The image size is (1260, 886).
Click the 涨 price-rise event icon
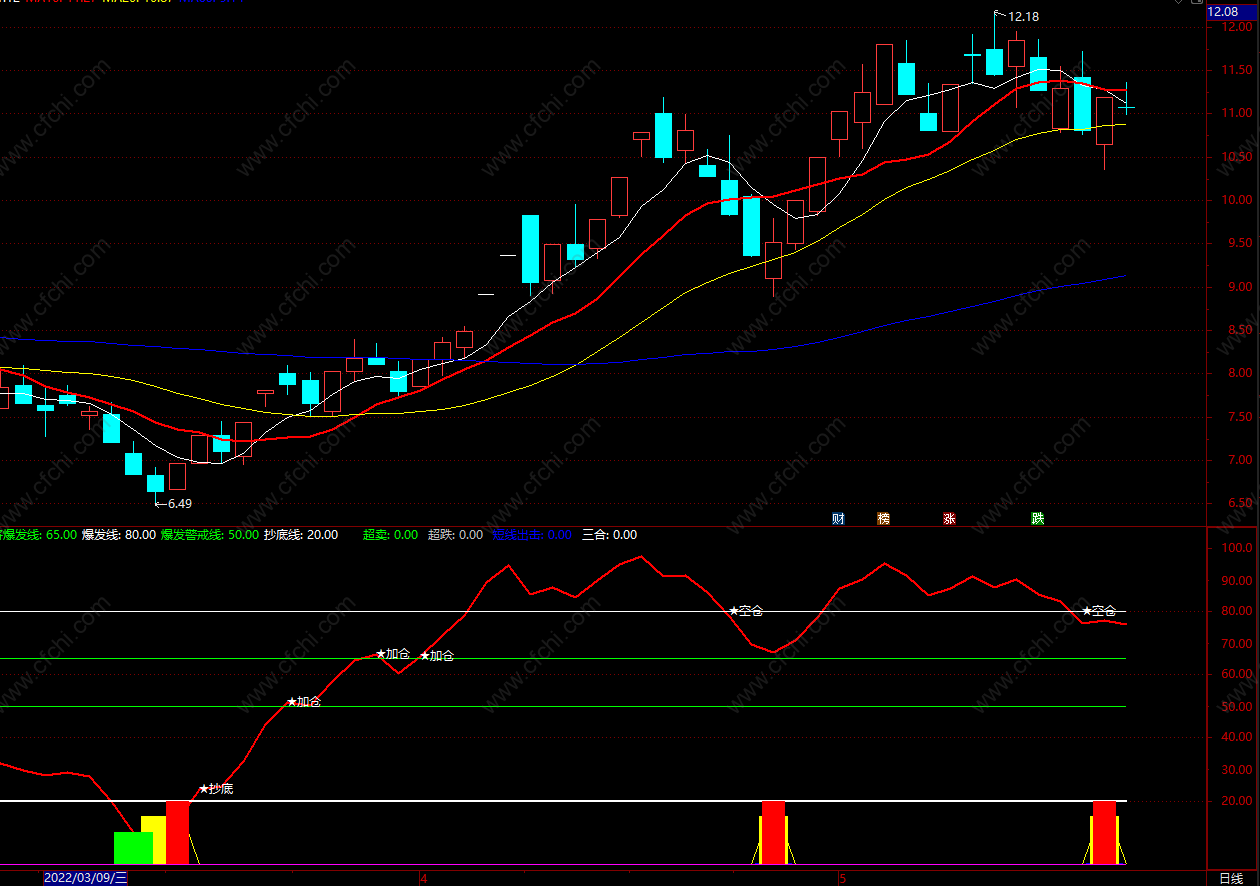point(948,518)
